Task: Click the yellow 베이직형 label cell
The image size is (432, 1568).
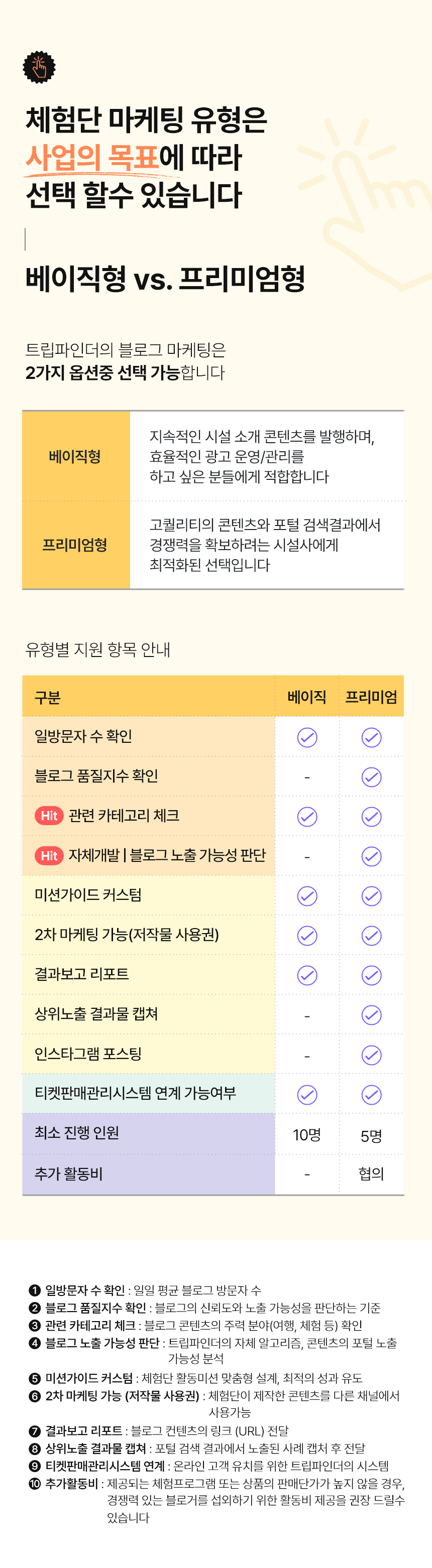Action: (75, 456)
